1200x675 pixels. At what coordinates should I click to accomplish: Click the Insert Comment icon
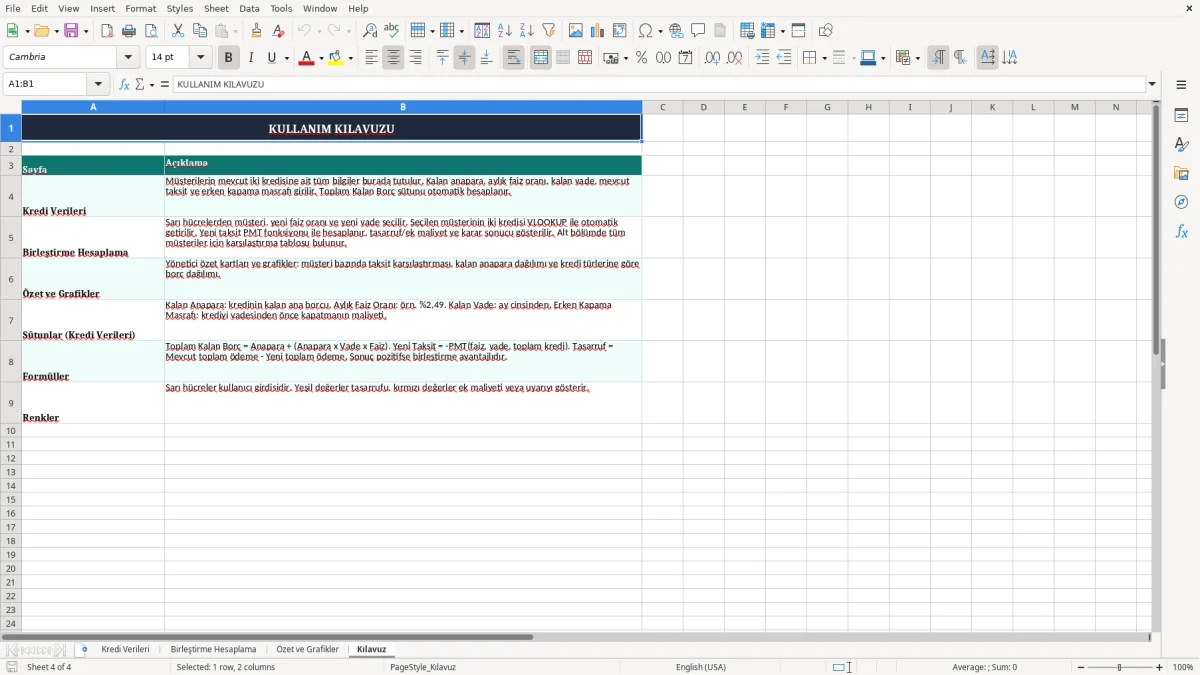click(698, 31)
